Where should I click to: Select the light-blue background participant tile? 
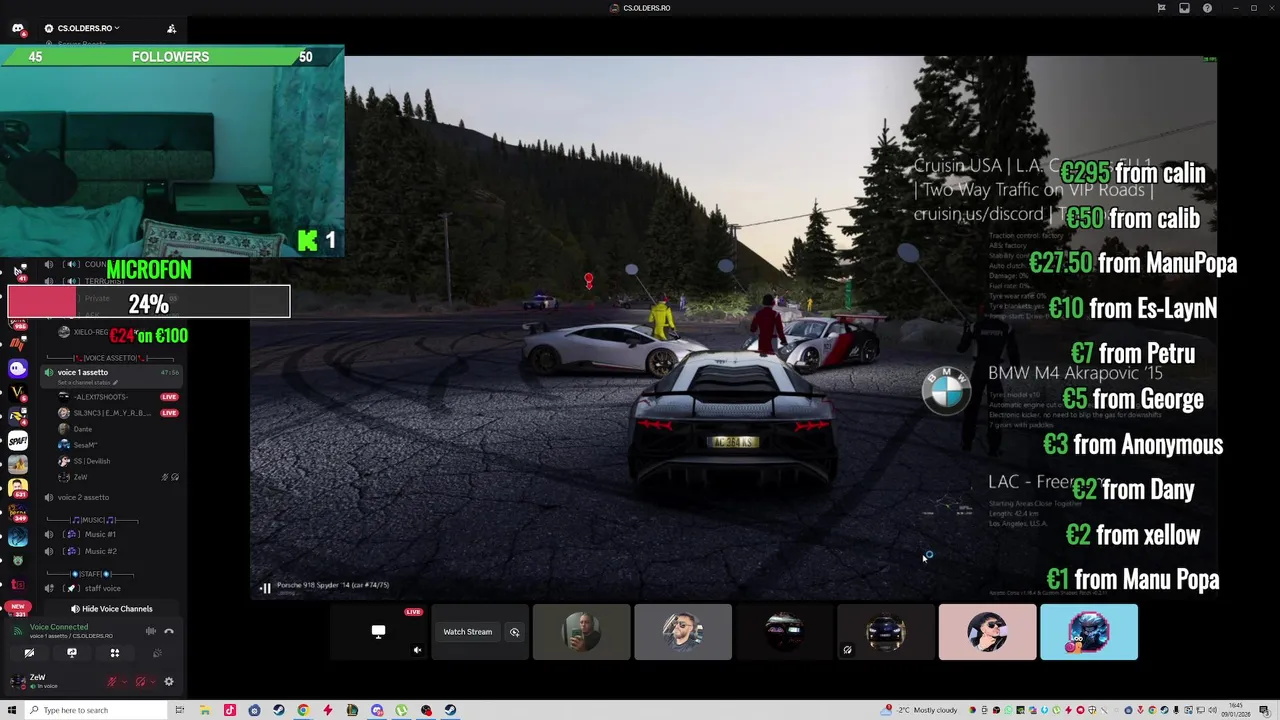click(x=1089, y=632)
